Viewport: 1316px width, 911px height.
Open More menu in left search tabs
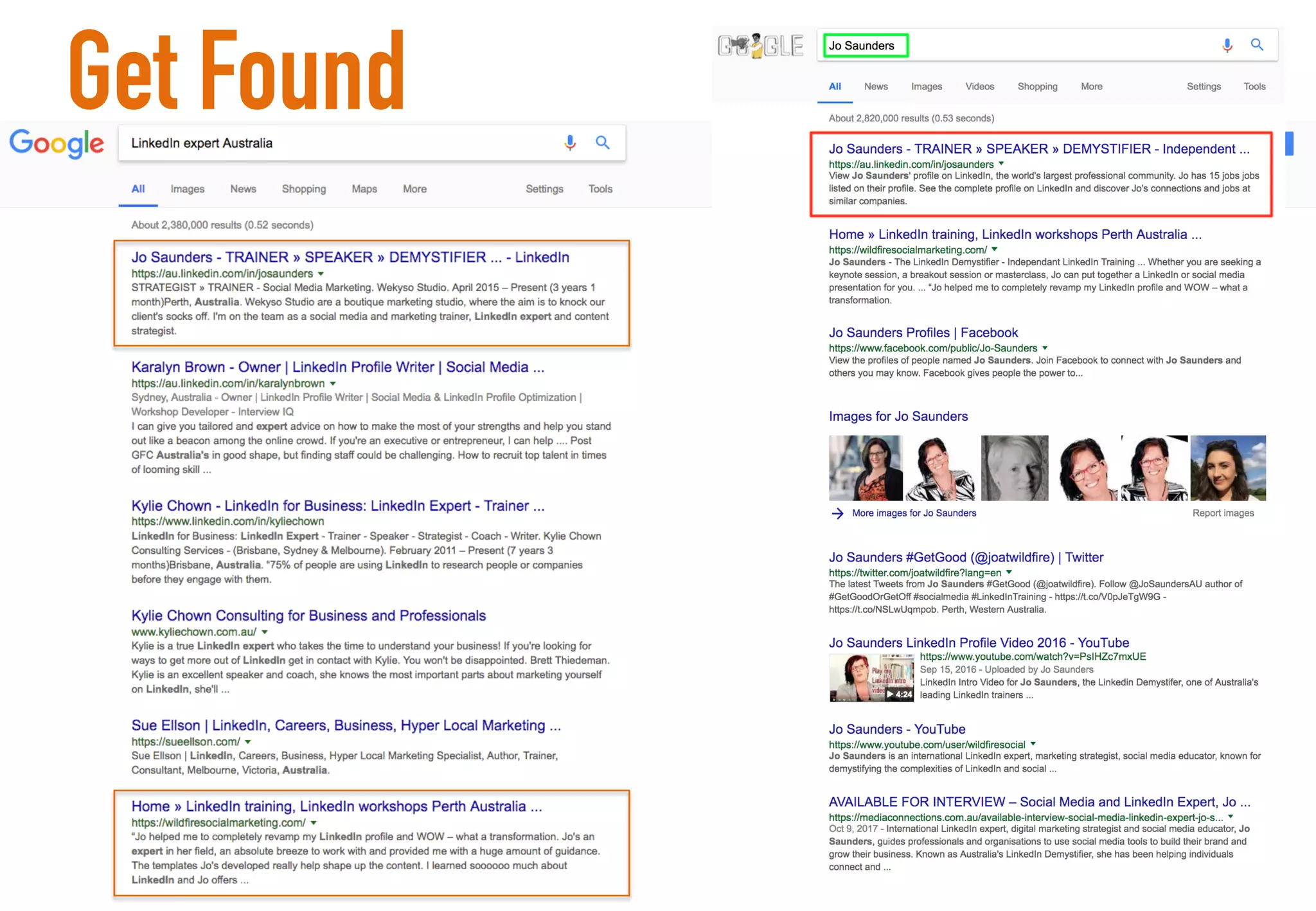tap(415, 189)
